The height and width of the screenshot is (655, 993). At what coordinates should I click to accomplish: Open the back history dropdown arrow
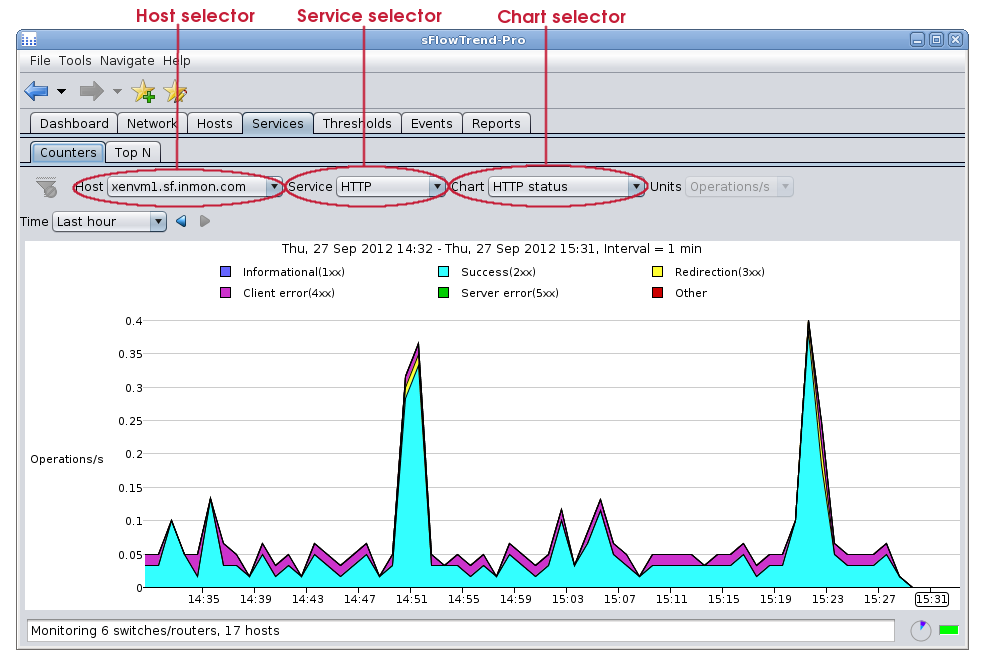(x=61, y=92)
